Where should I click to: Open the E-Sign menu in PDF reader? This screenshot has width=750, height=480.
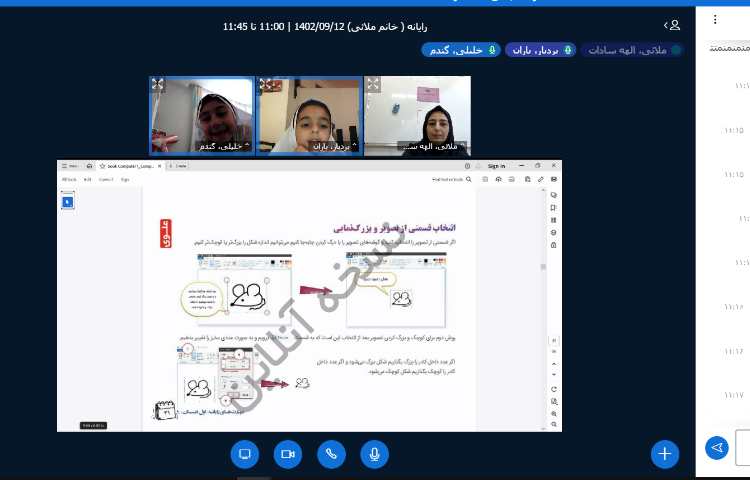[x=125, y=179]
